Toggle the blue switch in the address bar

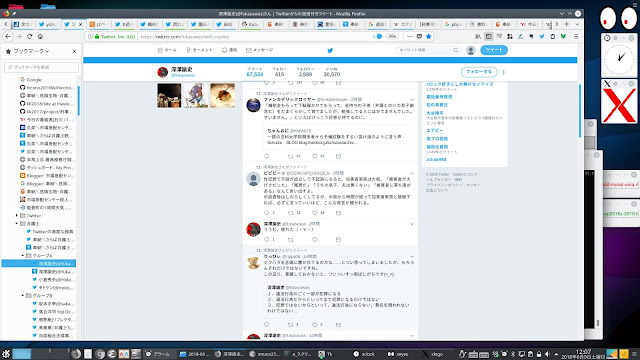[x=378, y=36]
